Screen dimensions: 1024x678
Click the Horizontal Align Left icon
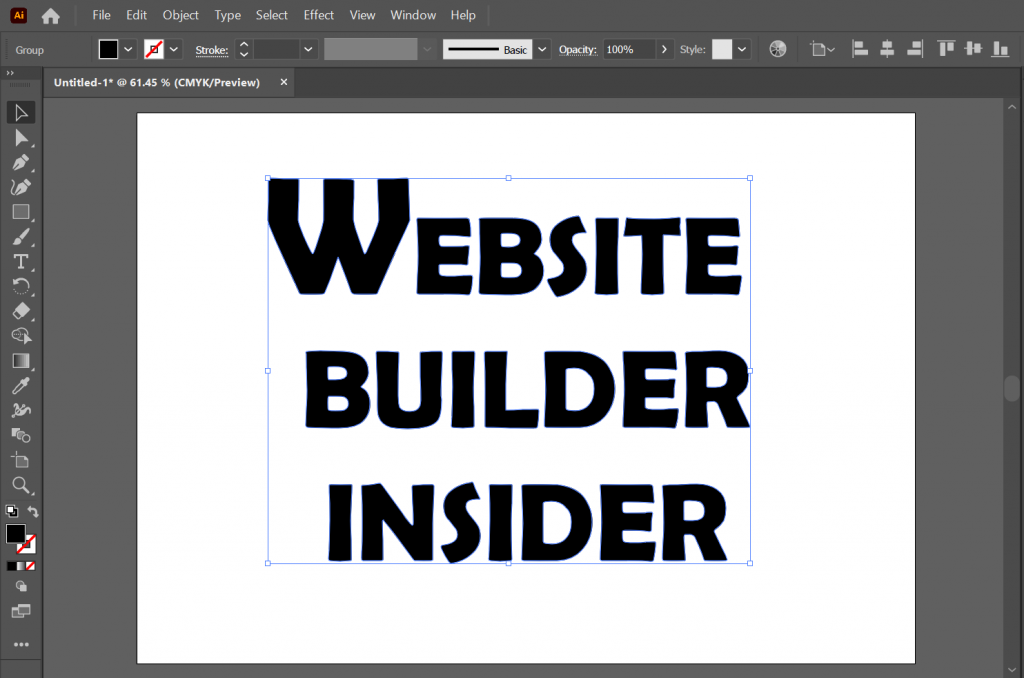coord(859,48)
